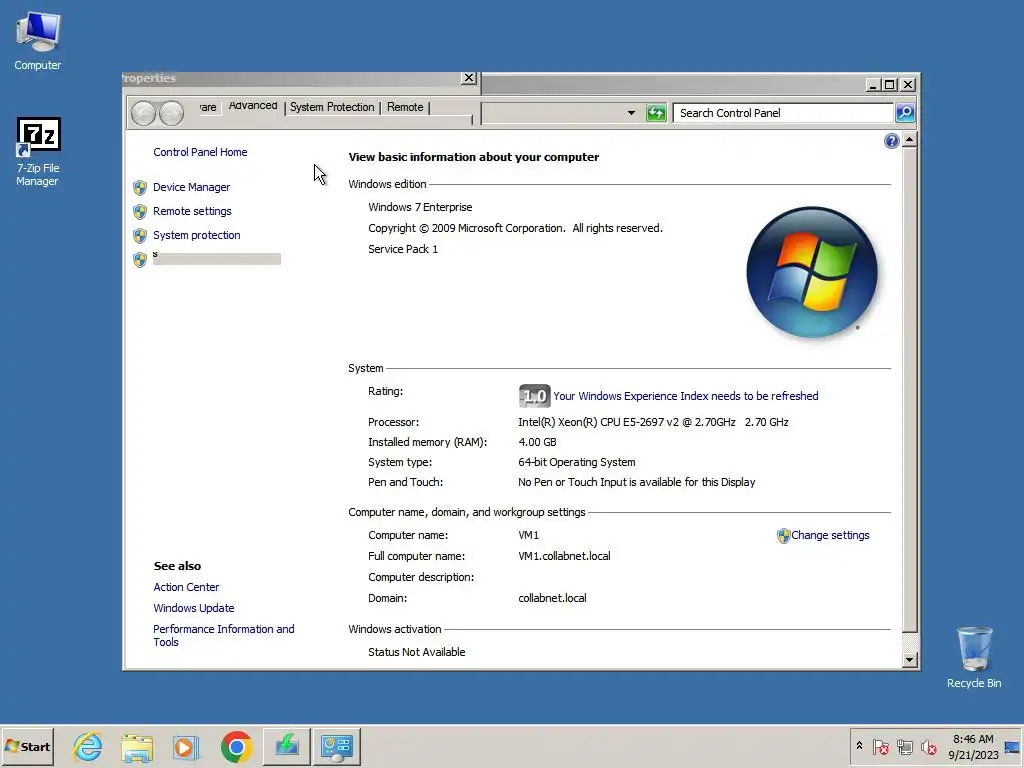Click the full computer name VM1.collabnet.local

[x=564, y=556]
